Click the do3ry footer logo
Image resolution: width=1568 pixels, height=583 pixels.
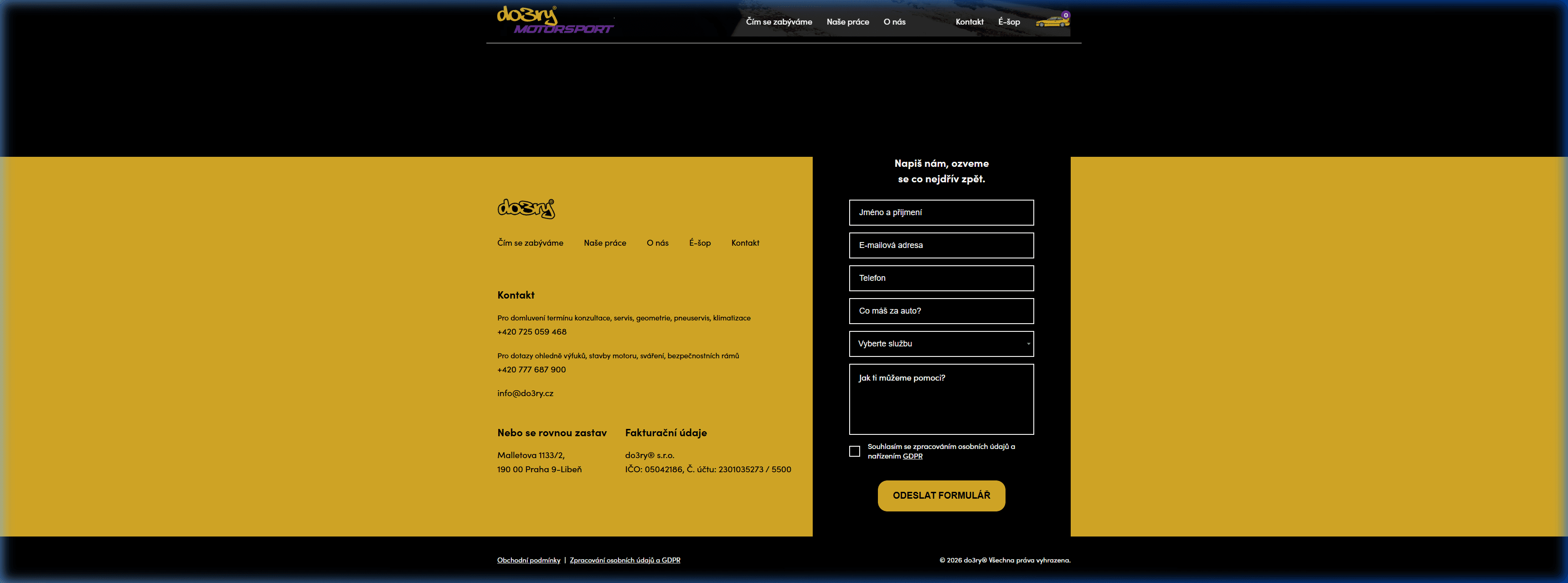(x=526, y=208)
